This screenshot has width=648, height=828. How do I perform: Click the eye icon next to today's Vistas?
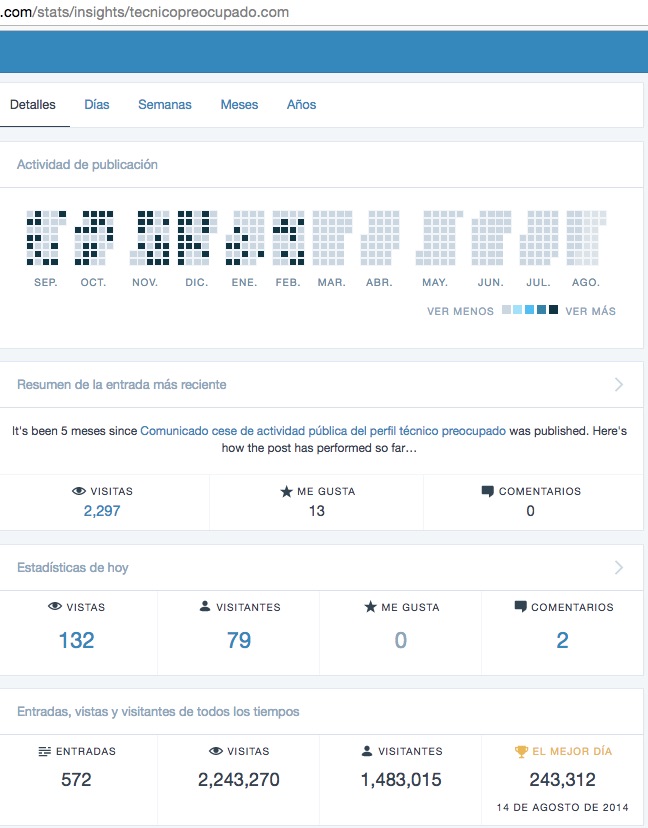point(54,607)
